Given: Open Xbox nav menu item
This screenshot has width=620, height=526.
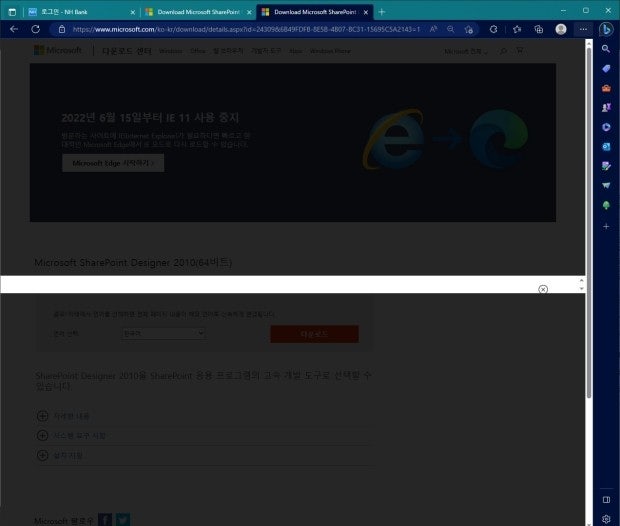Looking at the screenshot, I should pos(295,51).
